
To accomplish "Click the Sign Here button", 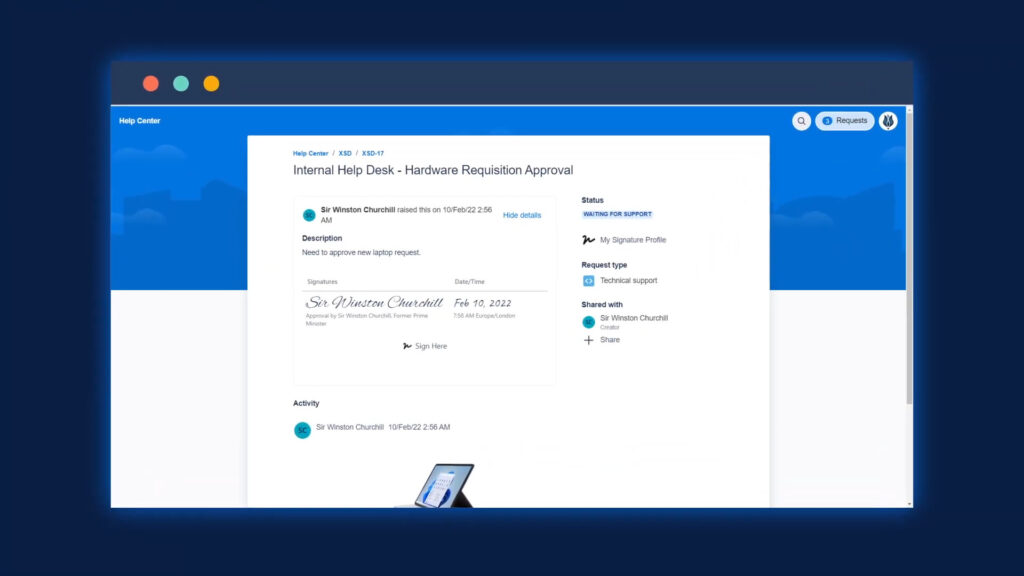I will tap(430, 346).
